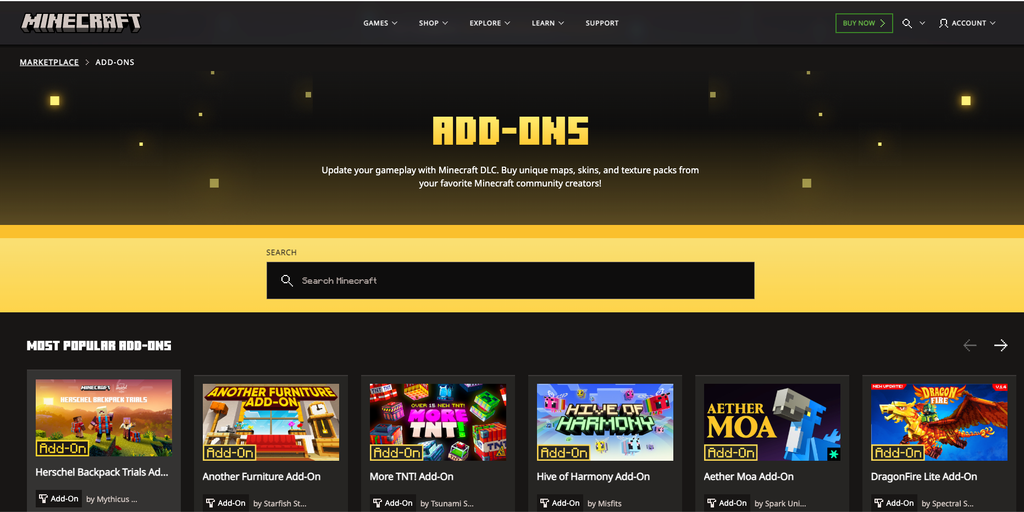Open the Herschel Backpack Trials thumbnail
Viewport: 1024px width, 512px height.
click(x=104, y=418)
